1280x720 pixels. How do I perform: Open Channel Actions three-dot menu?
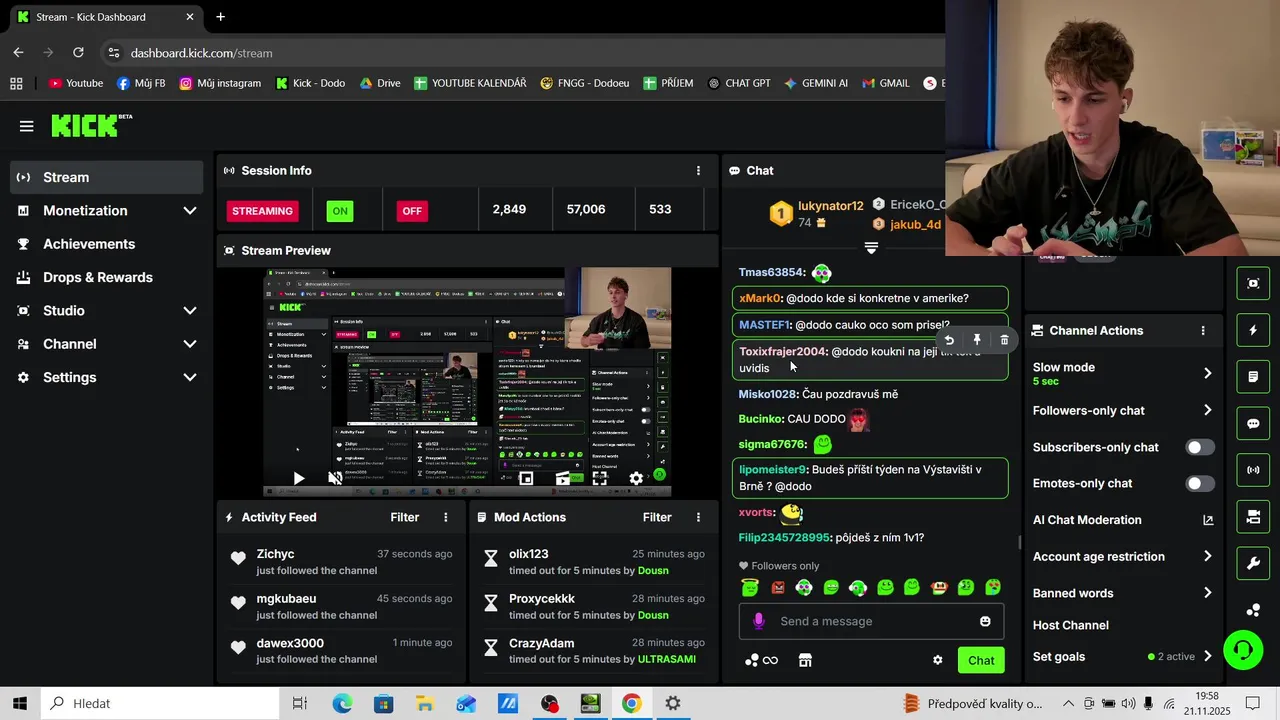coord(1203,331)
